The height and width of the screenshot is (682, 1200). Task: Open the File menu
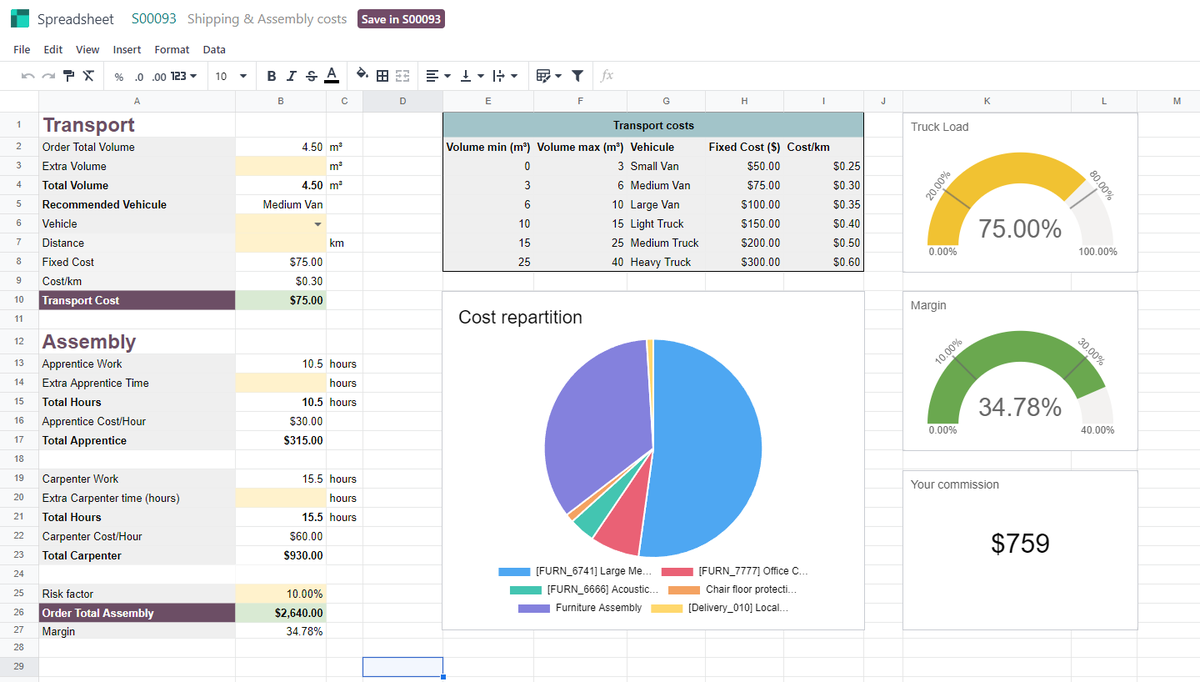[x=21, y=49]
